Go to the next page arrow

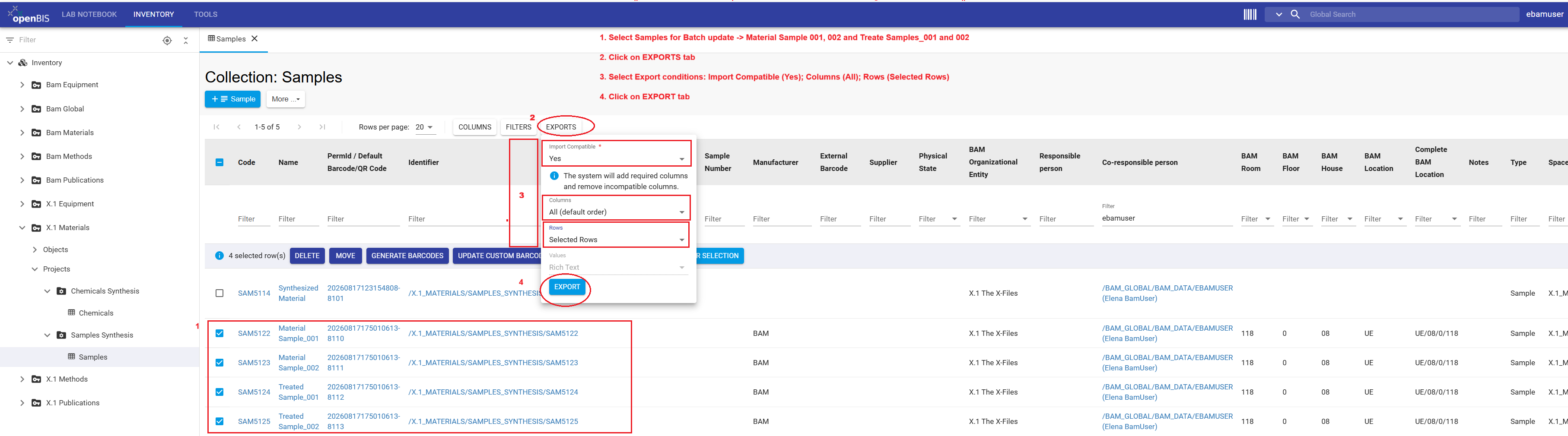click(x=299, y=127)
